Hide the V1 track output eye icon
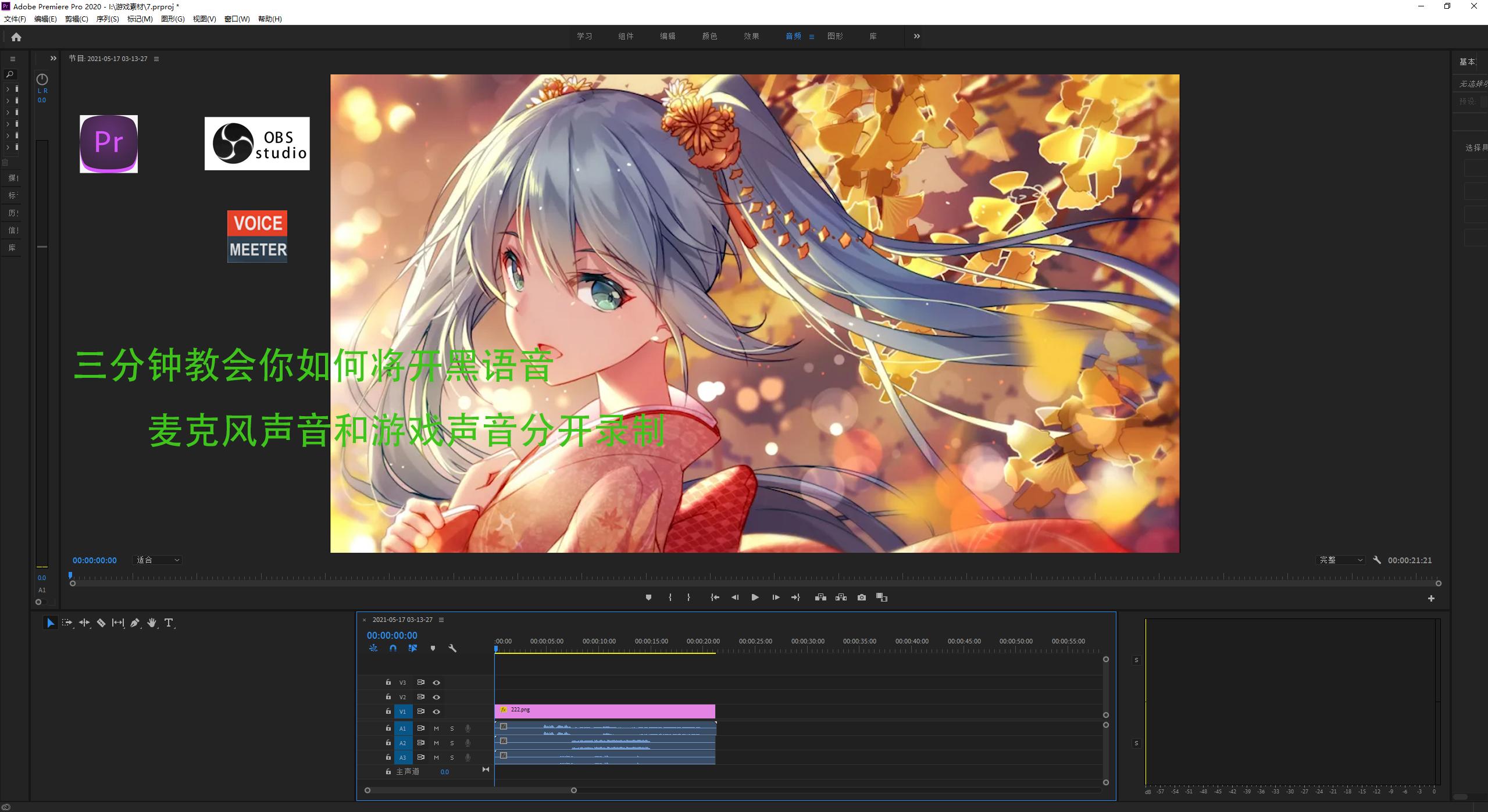Viewport: 1488px width, 812px height. pyautogui.click(x=437, y=711)
